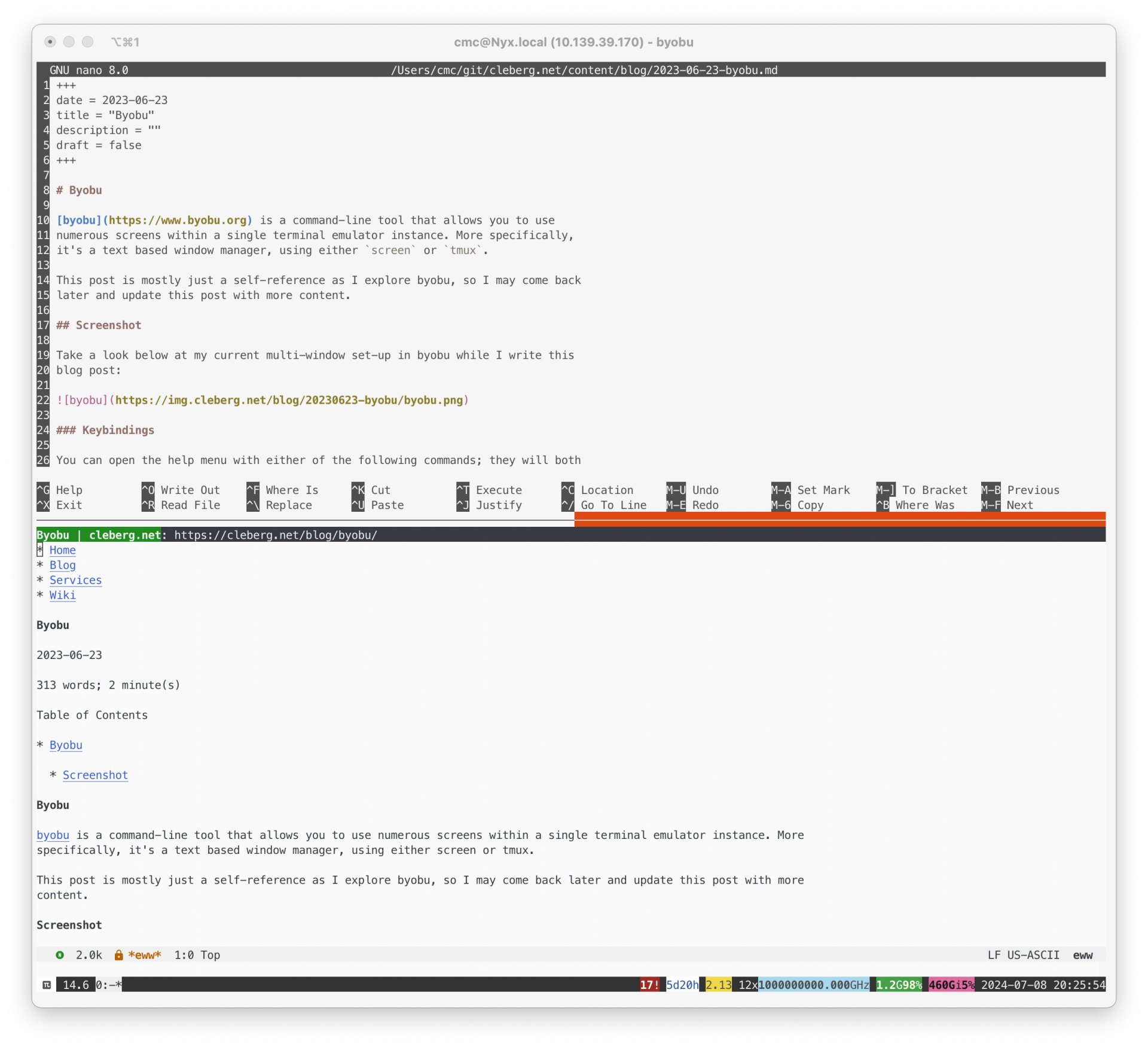
Task: Click the byobu logo at the bottom-left corner
Action: point(45,985)
